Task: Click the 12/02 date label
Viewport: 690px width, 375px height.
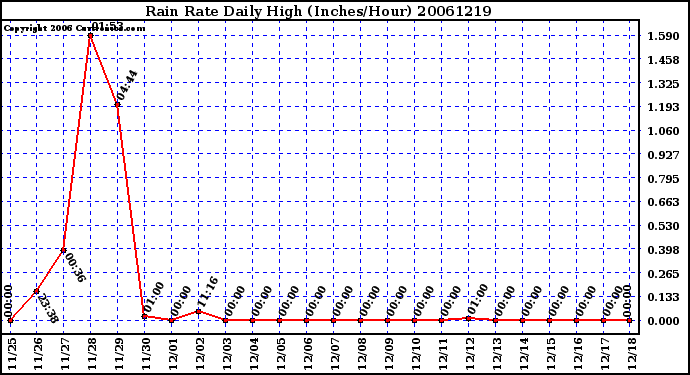Action: pyautogui.click(x=200, y=354)
